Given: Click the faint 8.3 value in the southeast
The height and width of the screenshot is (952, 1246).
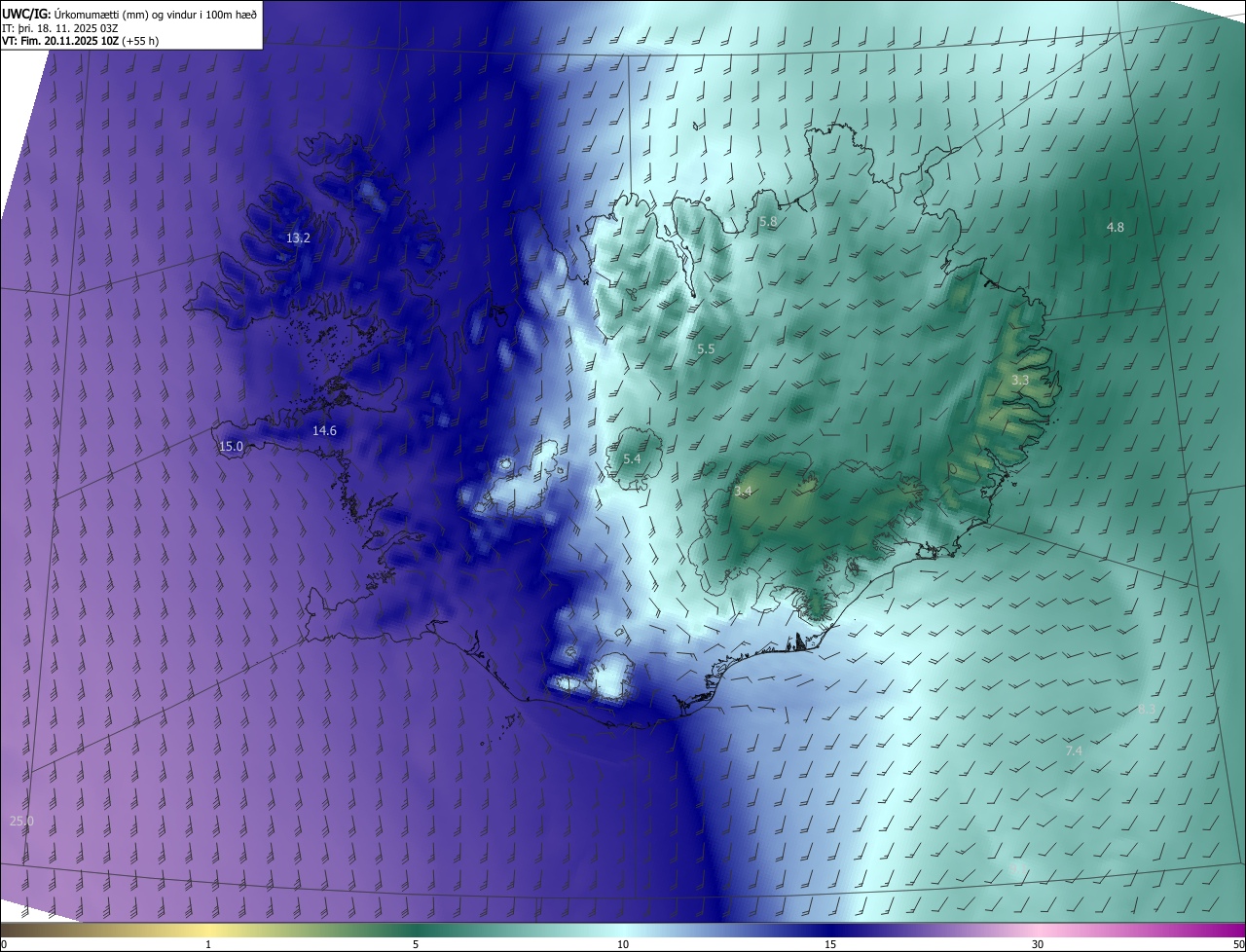Looking at the screenshot, I should [1147, 710].
